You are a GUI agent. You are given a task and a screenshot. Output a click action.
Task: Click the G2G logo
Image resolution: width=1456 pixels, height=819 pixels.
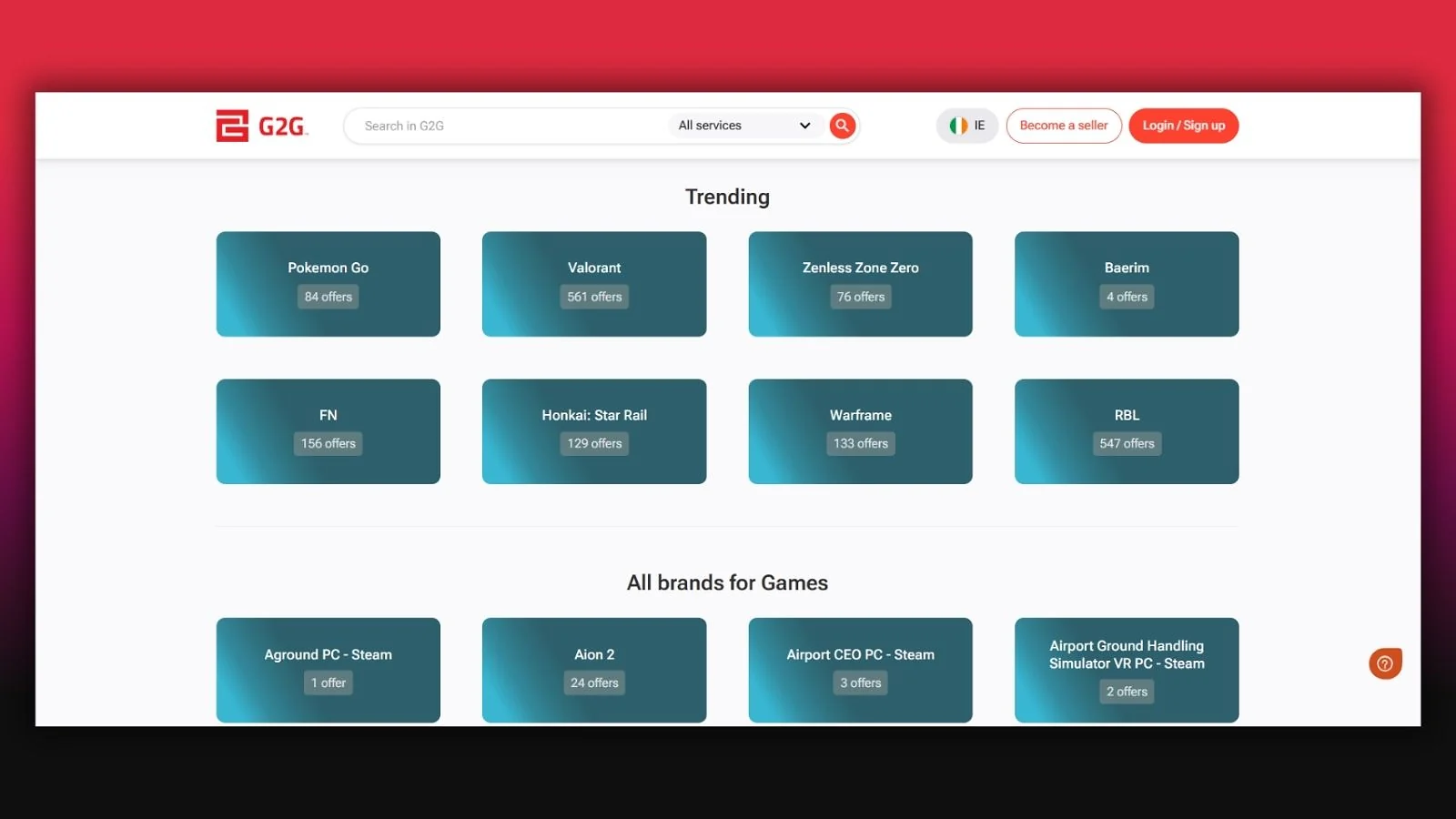click(x=262, y=126)
